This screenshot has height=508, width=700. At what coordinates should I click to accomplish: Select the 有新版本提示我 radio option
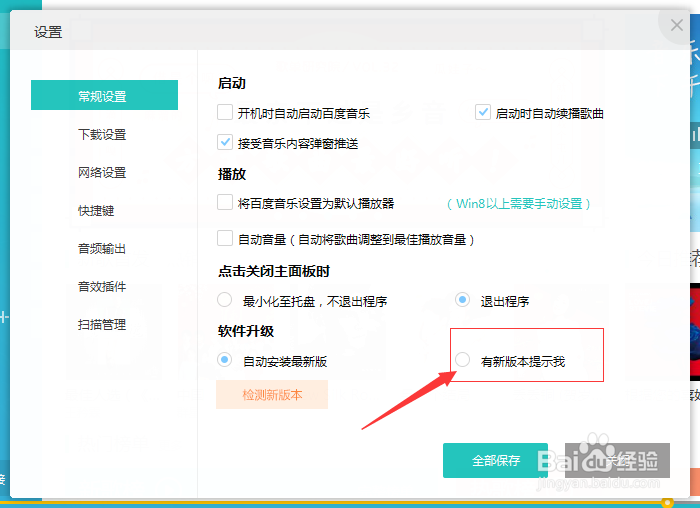(x=462, y=360)
